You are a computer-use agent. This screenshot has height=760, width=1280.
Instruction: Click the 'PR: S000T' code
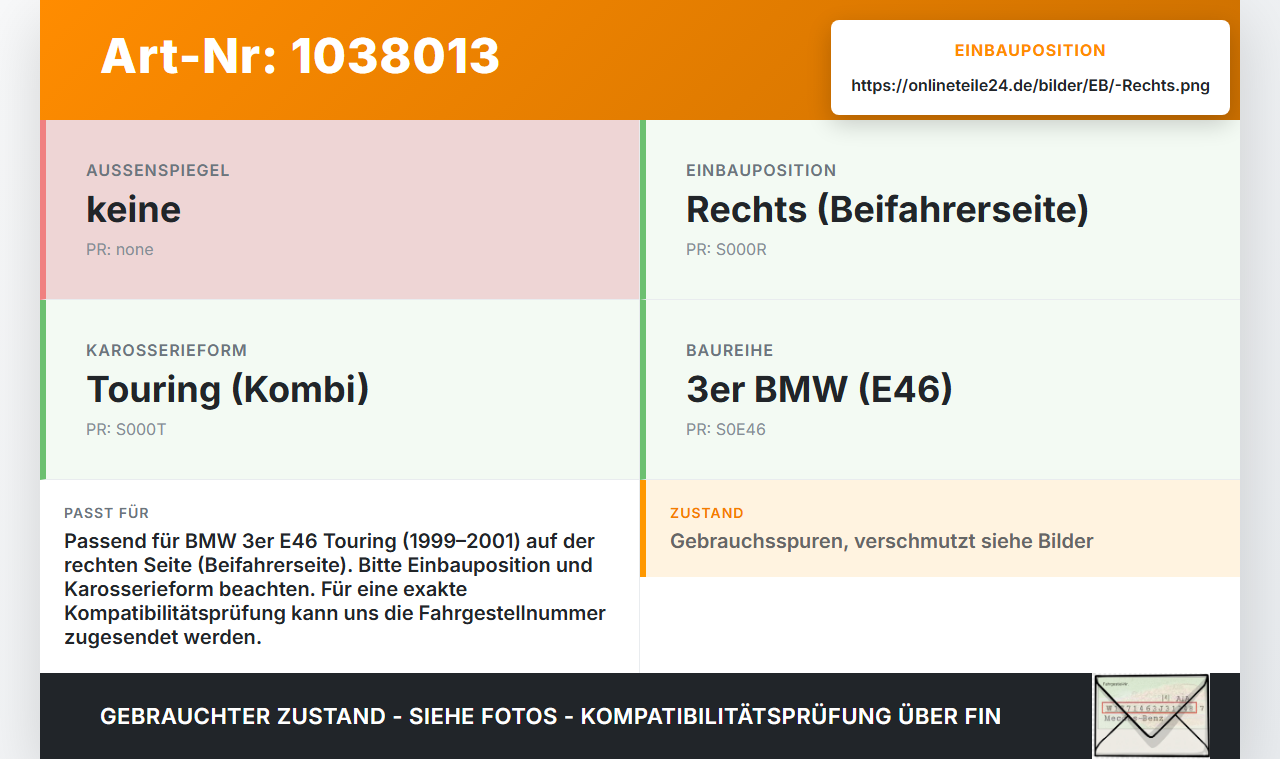coord(126,429)
